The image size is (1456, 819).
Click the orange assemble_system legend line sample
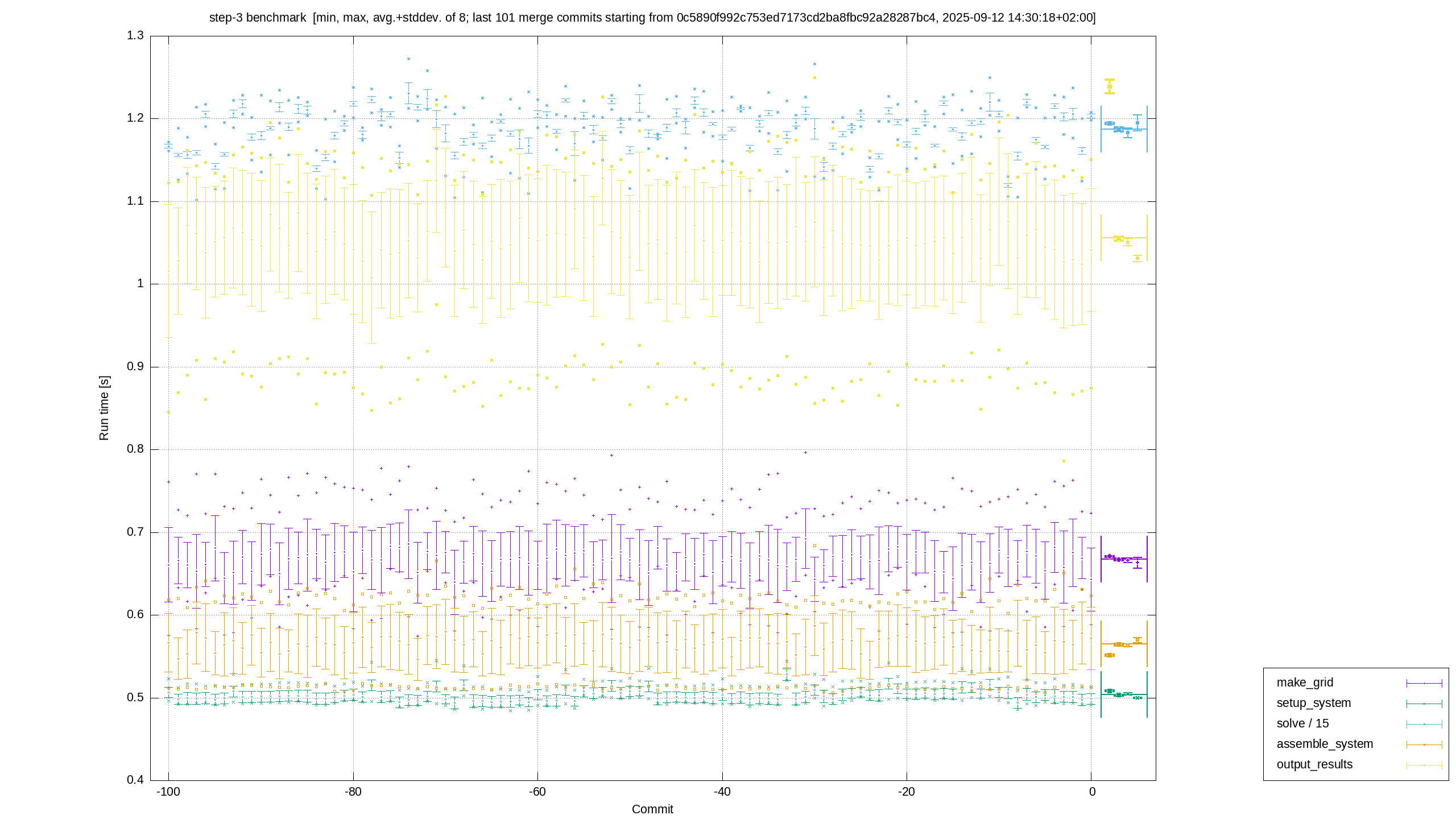(x=1424, y=744)
